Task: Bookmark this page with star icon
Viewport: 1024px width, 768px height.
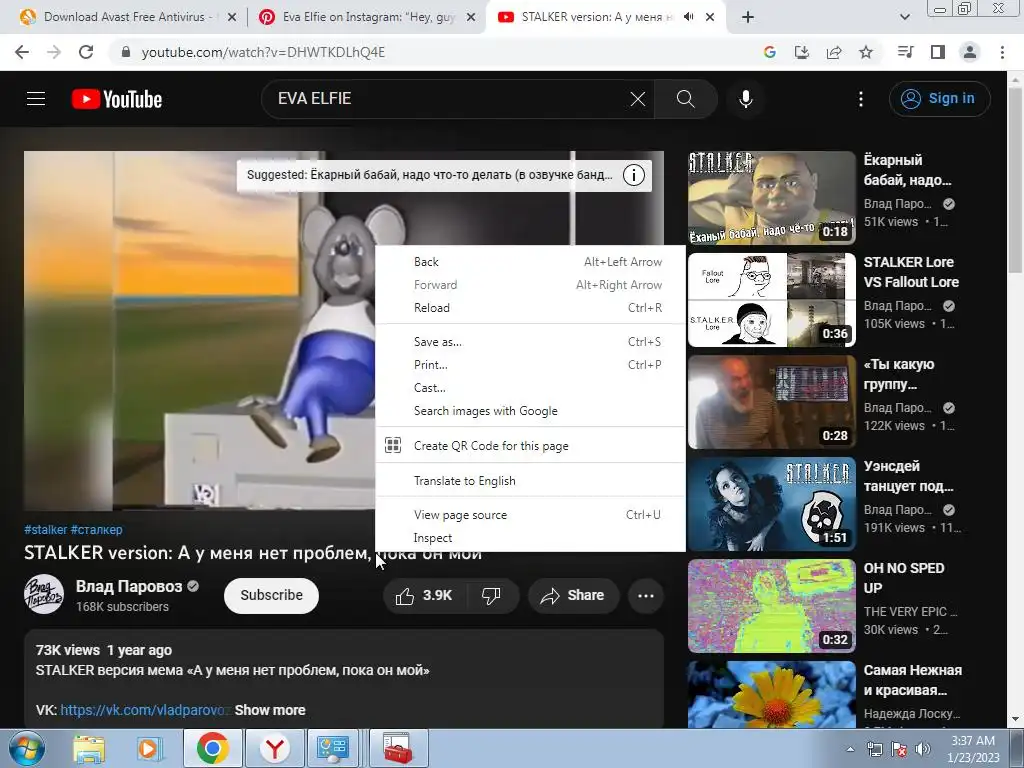Action: 866,52
